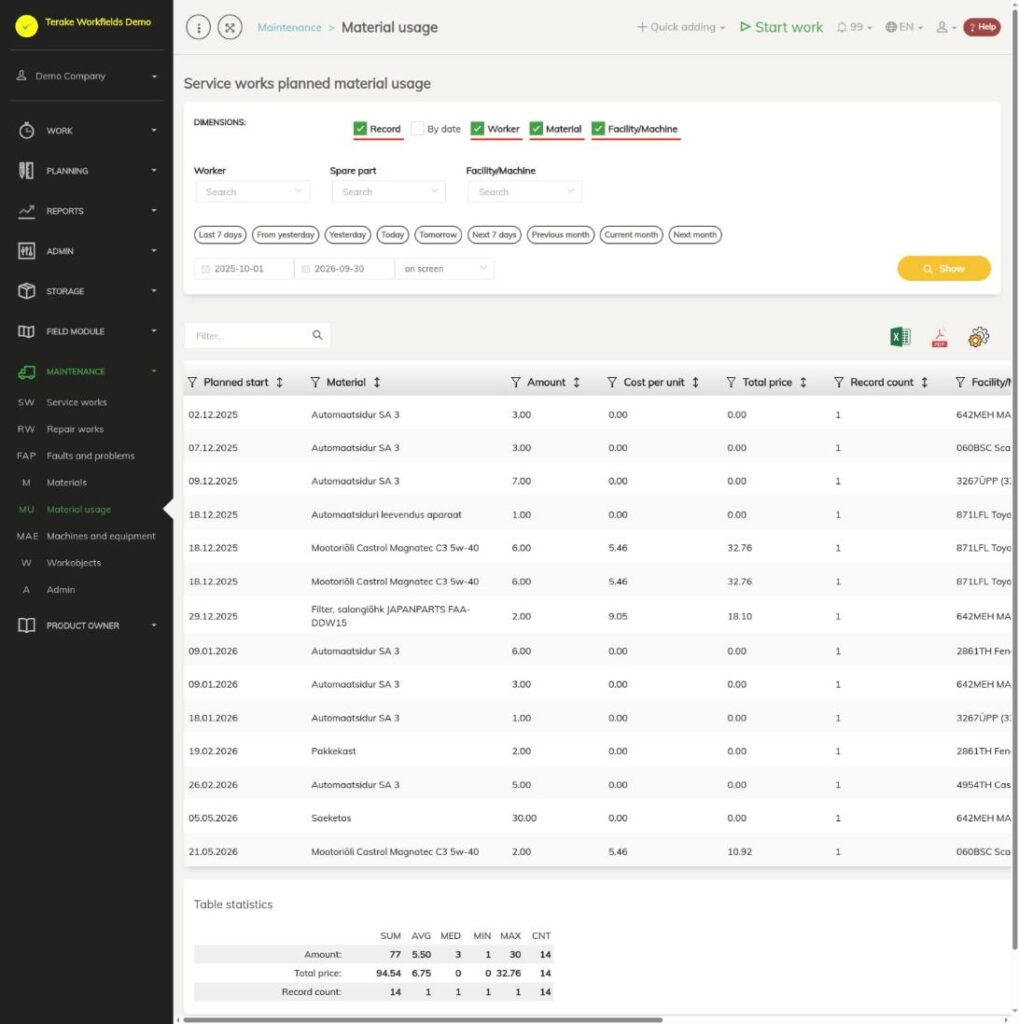The image size is (1019, 1024).
Task: Open the Worker search dropdown
Action: pyautogui.click(x=252, y=191)
